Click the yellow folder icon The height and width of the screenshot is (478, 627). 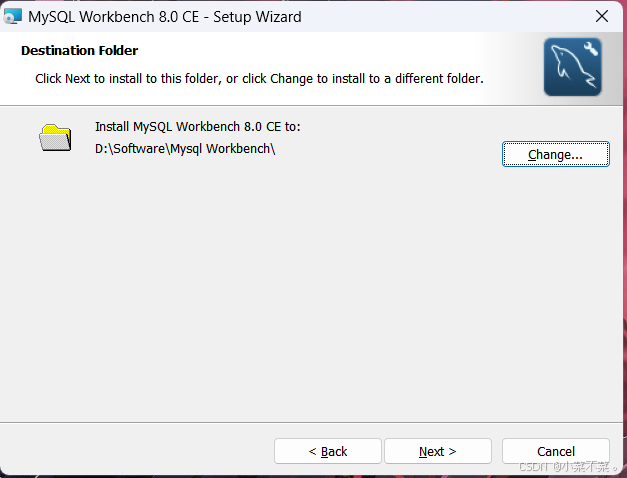[56, 137]
